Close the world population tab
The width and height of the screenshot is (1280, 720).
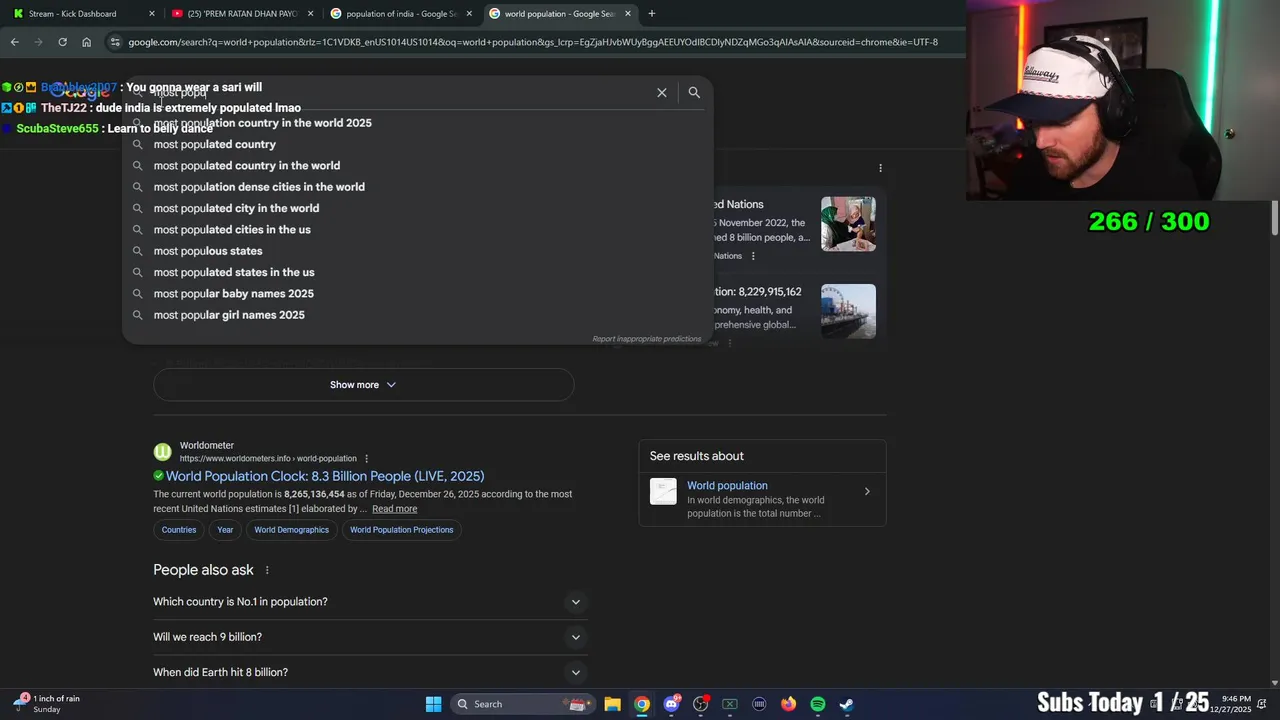click(x=628, y=14)
